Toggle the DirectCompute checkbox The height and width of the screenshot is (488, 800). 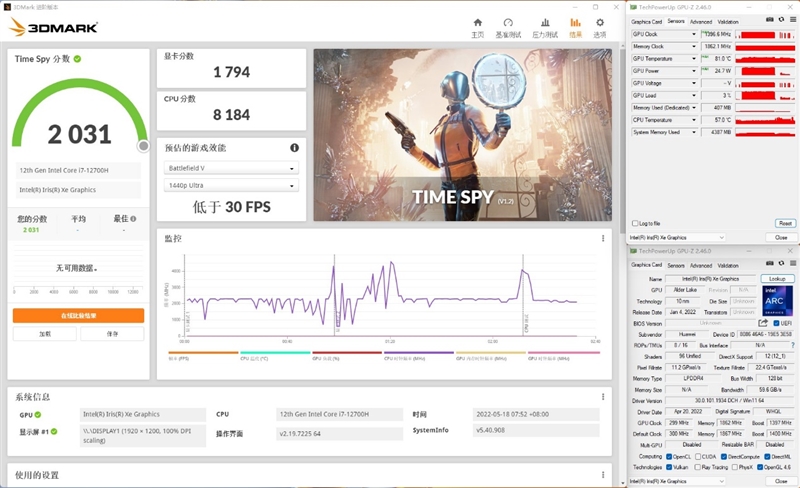(723, 456)
